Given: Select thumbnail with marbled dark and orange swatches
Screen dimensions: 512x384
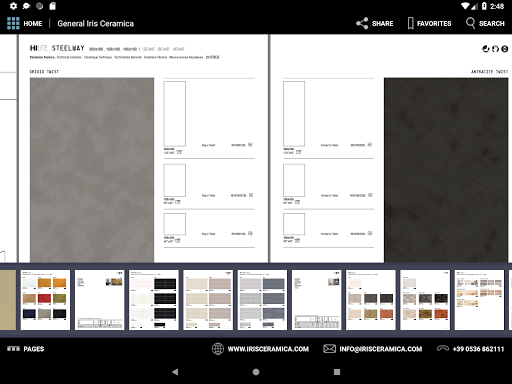Looking at the screenshot, I should [425, 300].
